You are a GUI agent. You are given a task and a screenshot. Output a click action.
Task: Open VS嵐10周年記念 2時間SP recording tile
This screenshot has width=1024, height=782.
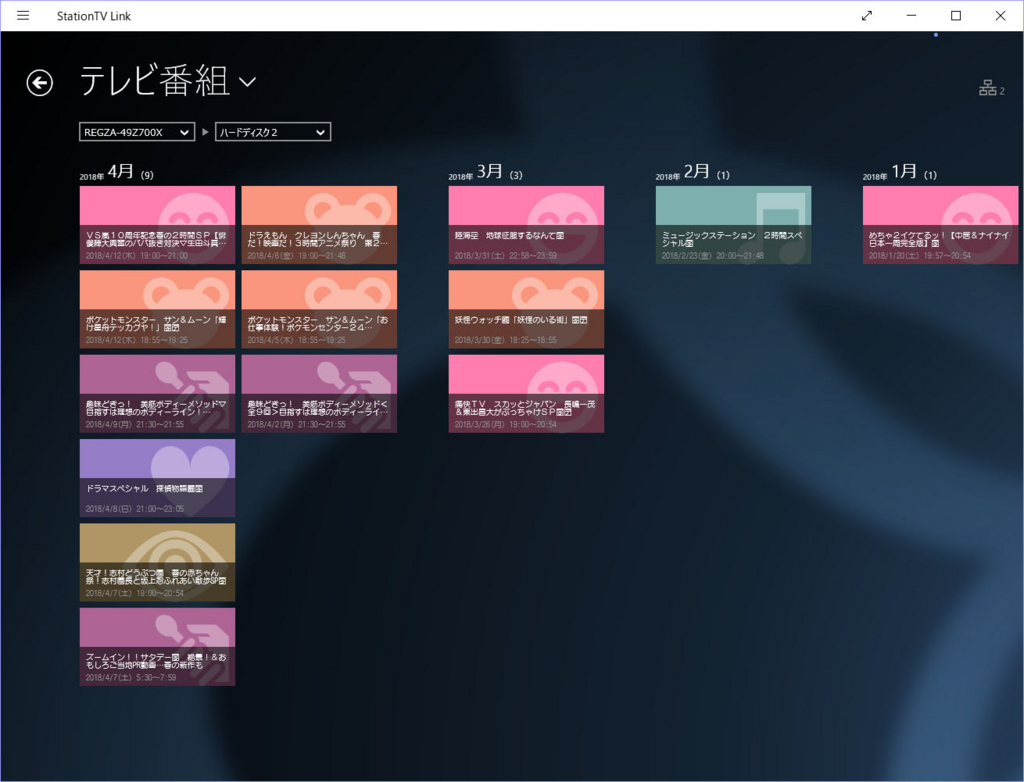[157, 225]
